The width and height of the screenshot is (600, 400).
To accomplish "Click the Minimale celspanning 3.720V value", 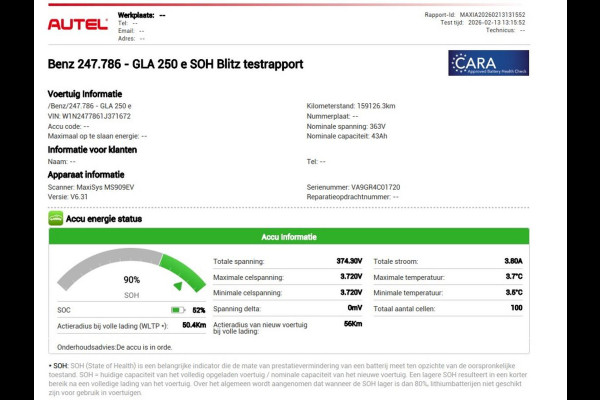I will click(351, 292).
